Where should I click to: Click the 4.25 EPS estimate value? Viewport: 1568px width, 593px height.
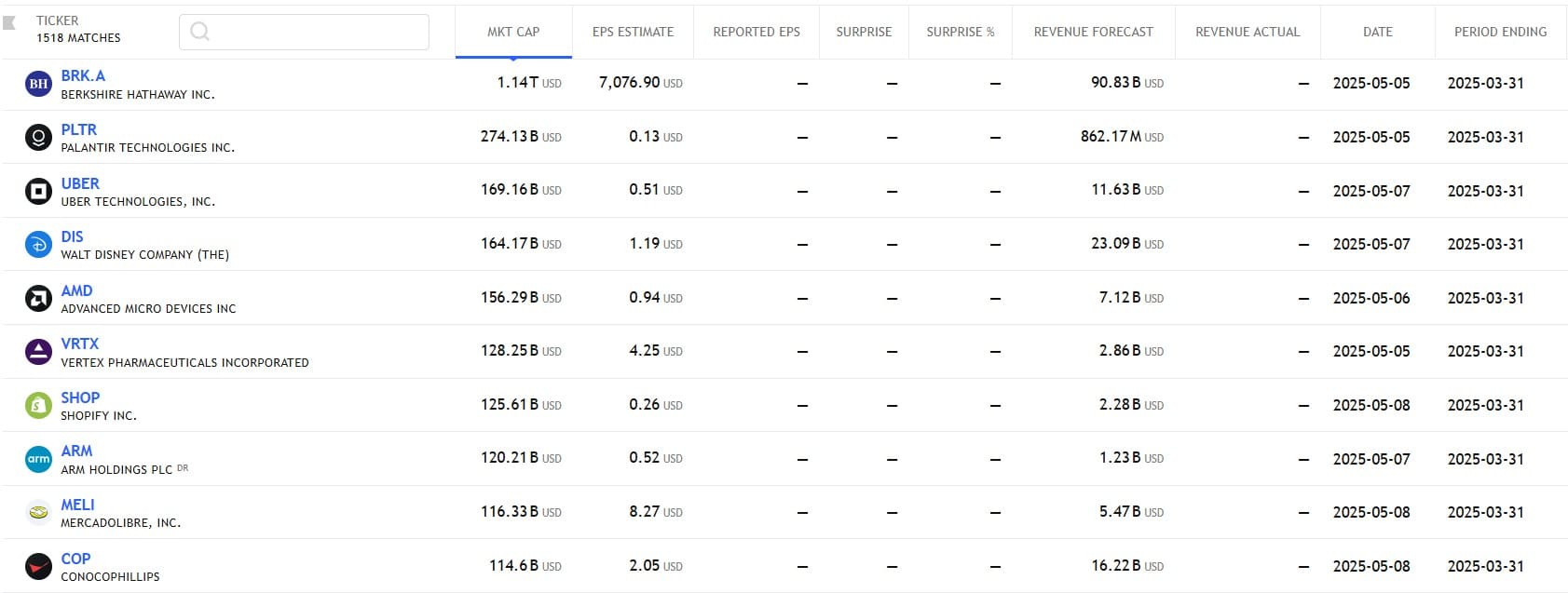click(x=656, y=351)
